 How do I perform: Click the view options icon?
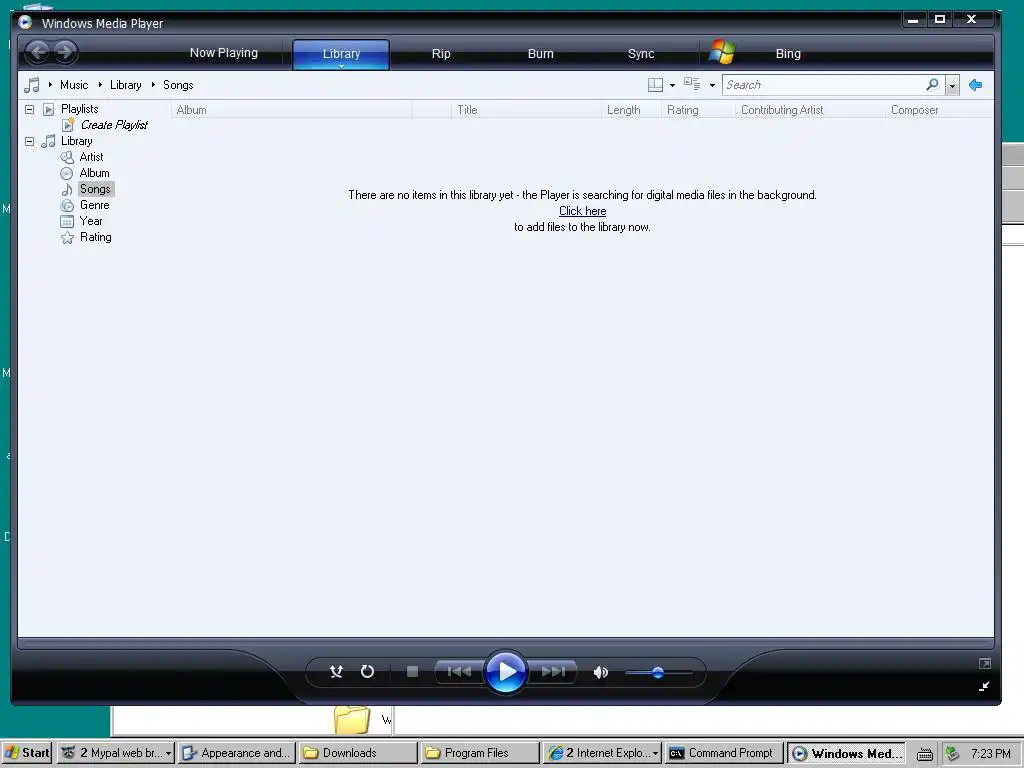(692, 84)
